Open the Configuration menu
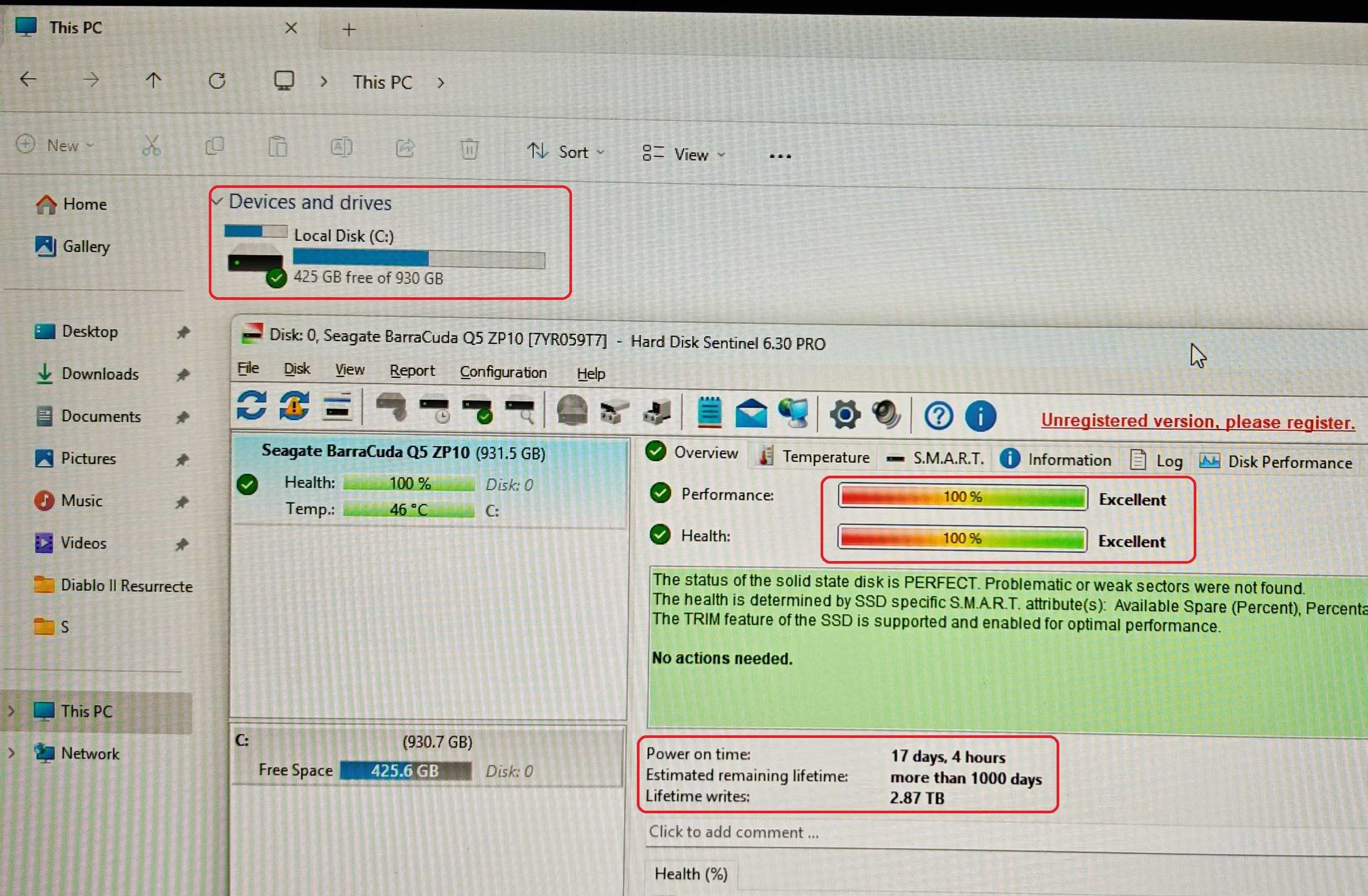 (503, 373)
